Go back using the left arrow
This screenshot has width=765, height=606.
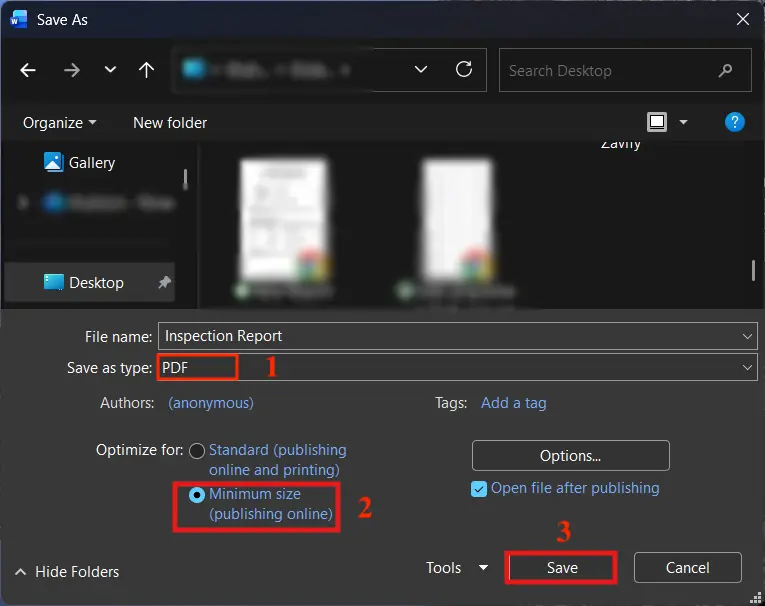28,70
